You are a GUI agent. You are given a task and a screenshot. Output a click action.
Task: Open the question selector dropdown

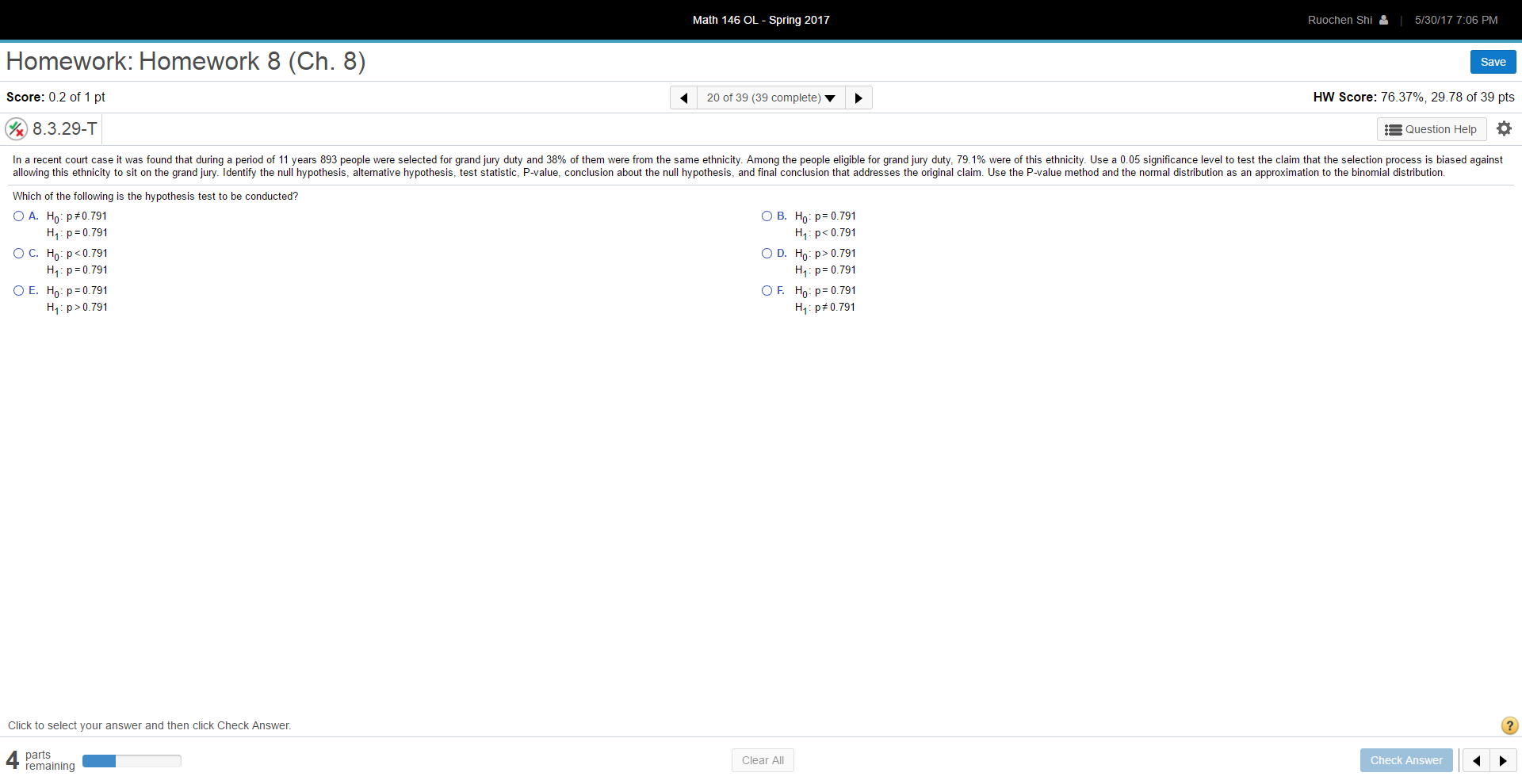830,98
